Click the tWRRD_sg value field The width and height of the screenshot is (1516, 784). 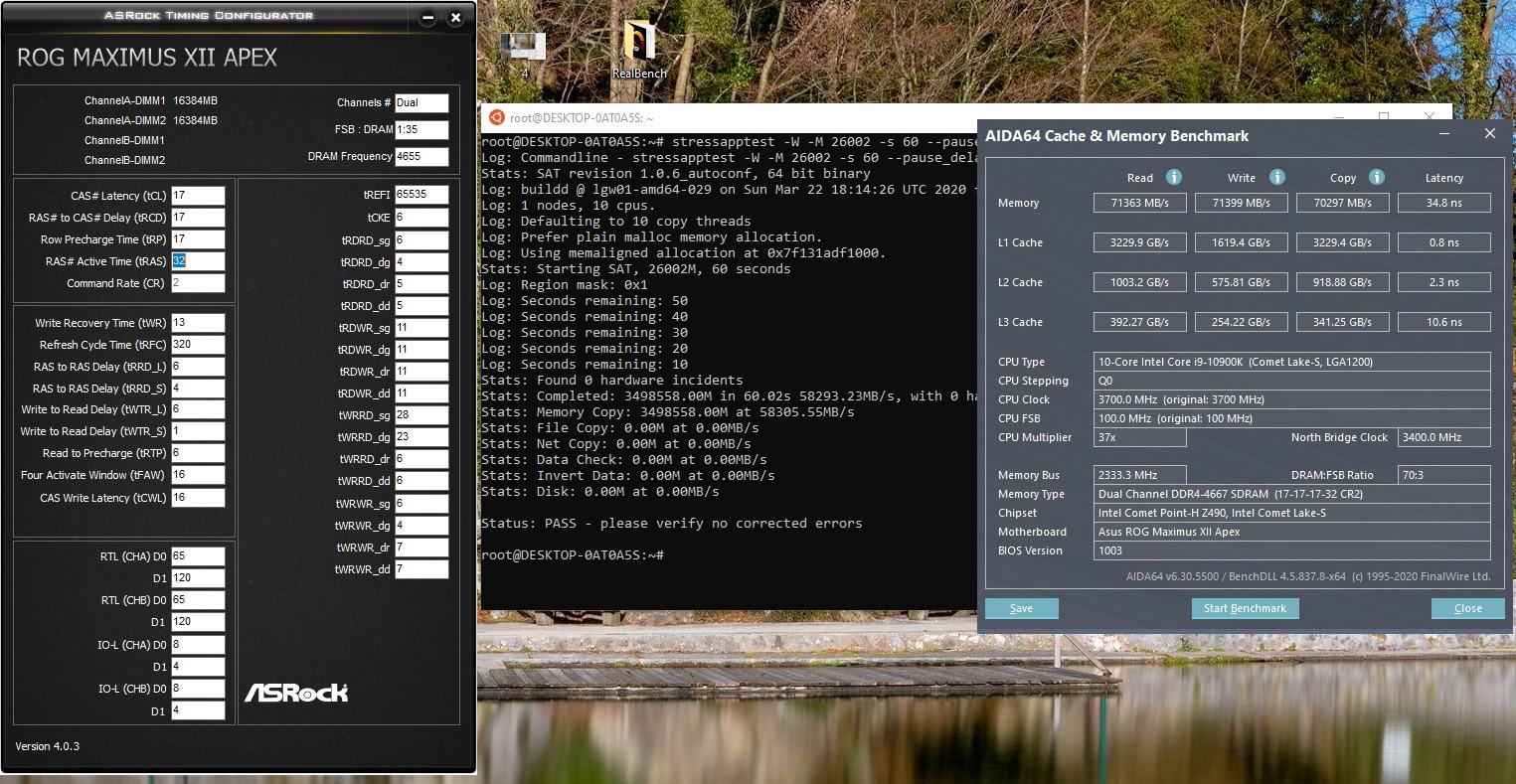421,415
